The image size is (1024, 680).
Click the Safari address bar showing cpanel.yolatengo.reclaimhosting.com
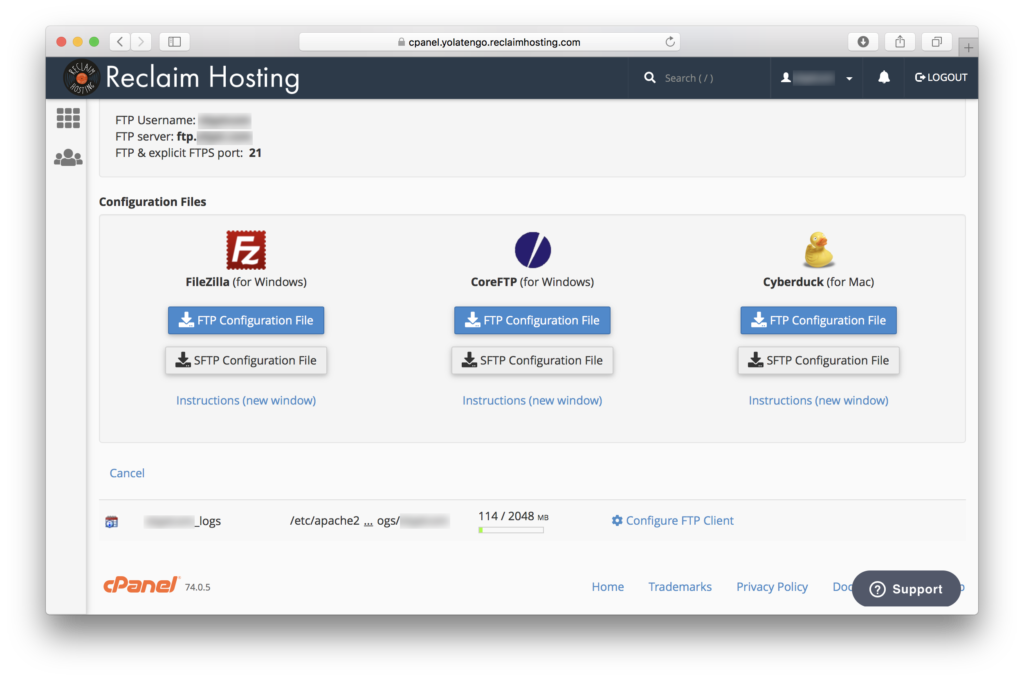pyautogui.click(x=488, y=42)
